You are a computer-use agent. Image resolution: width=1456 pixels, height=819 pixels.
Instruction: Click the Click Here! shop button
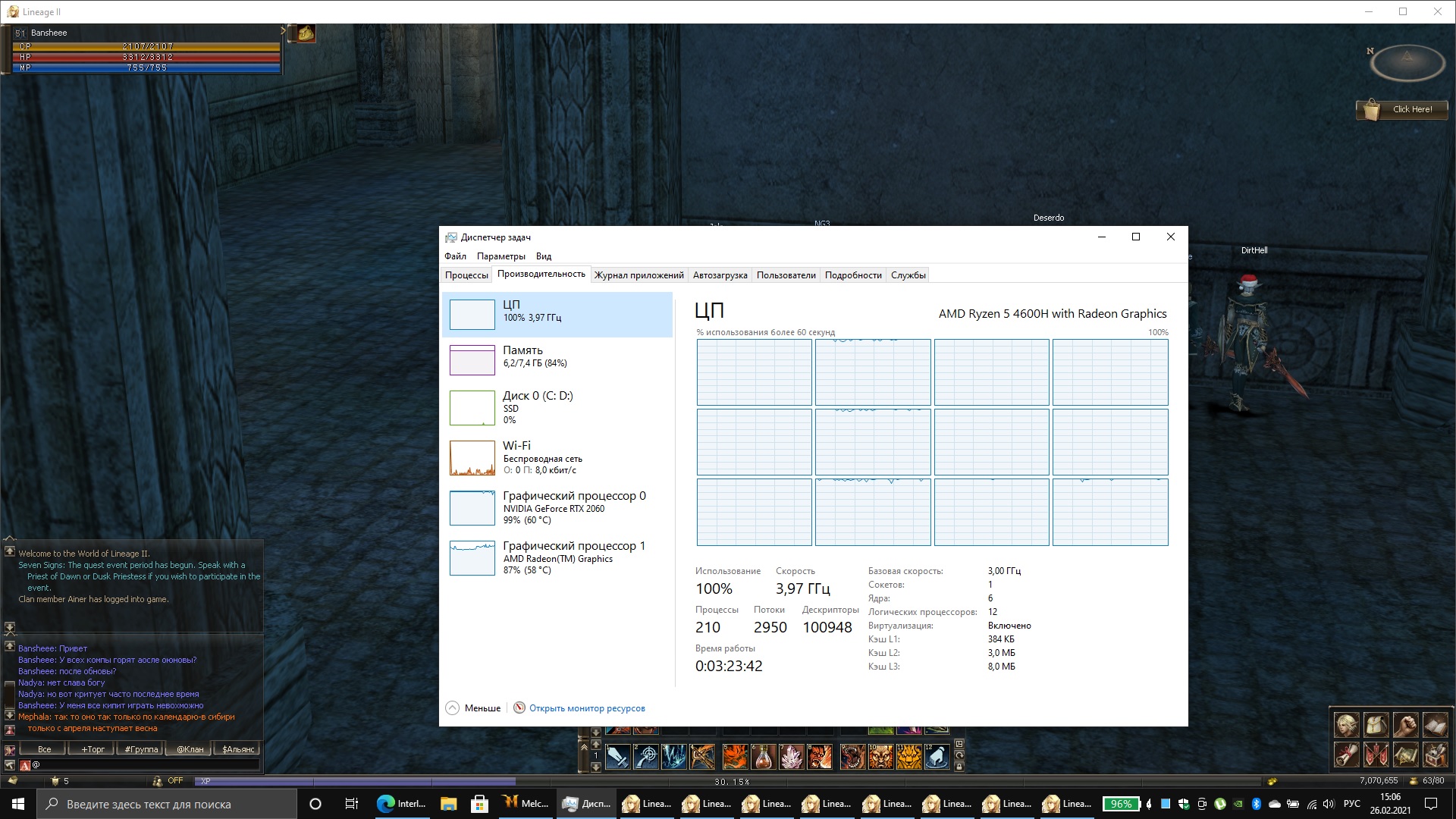[x=1402, y=109]
